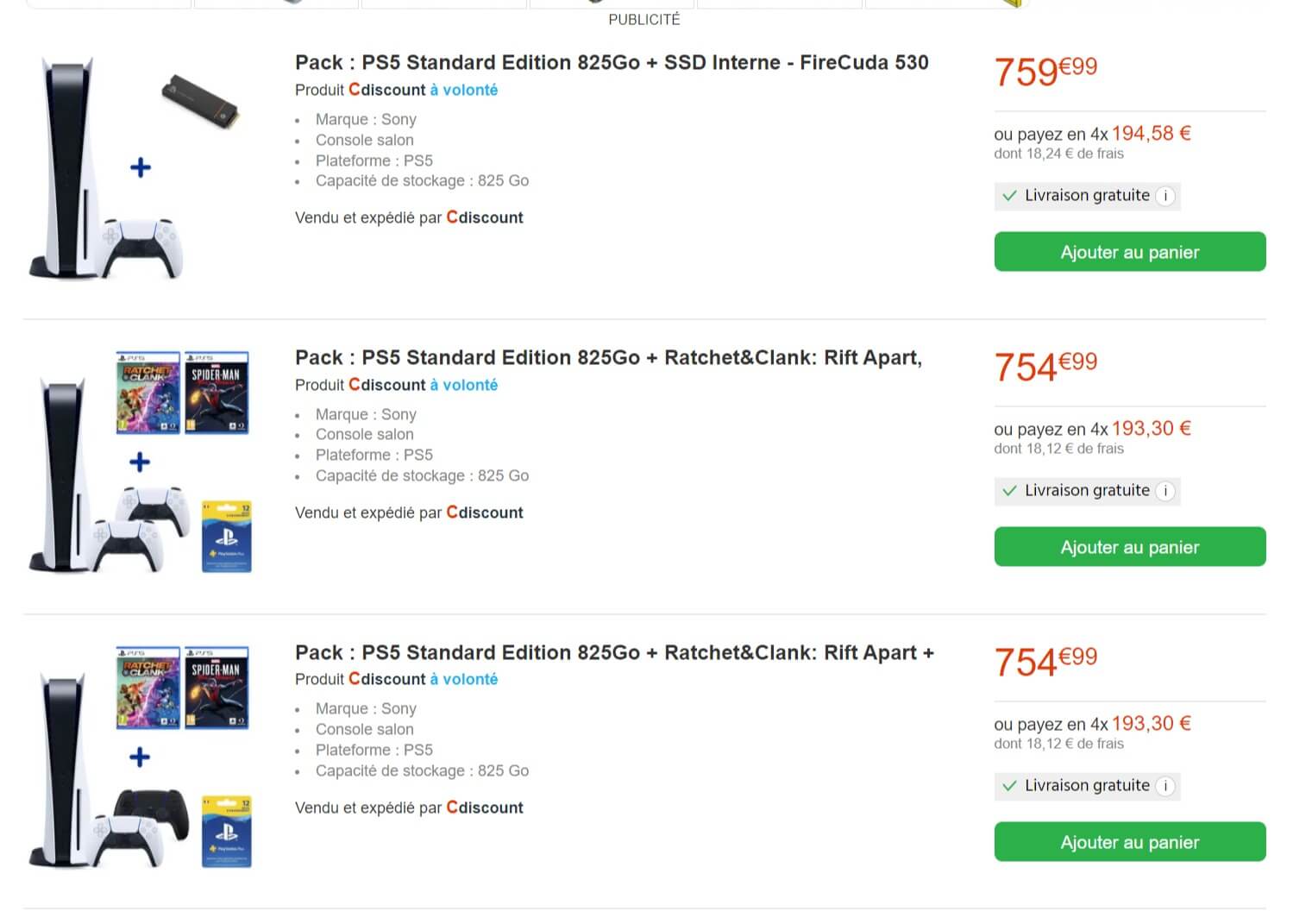Screen dimensions: 1312x924
Task: Click info icon on third Livraison gratuite
Action: [1165, 786]
